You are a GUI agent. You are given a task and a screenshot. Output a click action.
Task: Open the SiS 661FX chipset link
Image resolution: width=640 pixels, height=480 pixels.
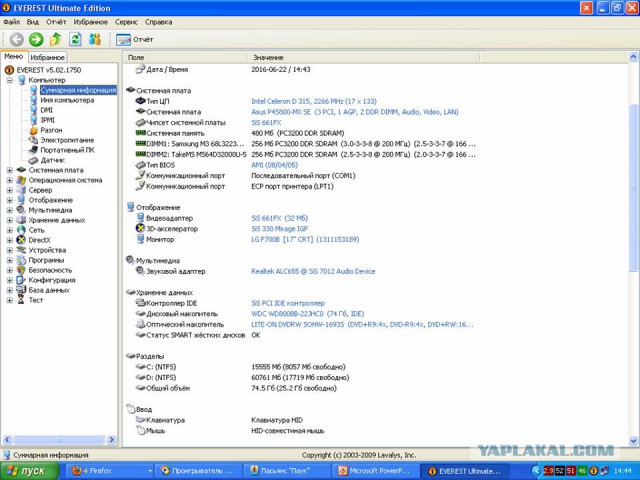[x=266, y=122]
